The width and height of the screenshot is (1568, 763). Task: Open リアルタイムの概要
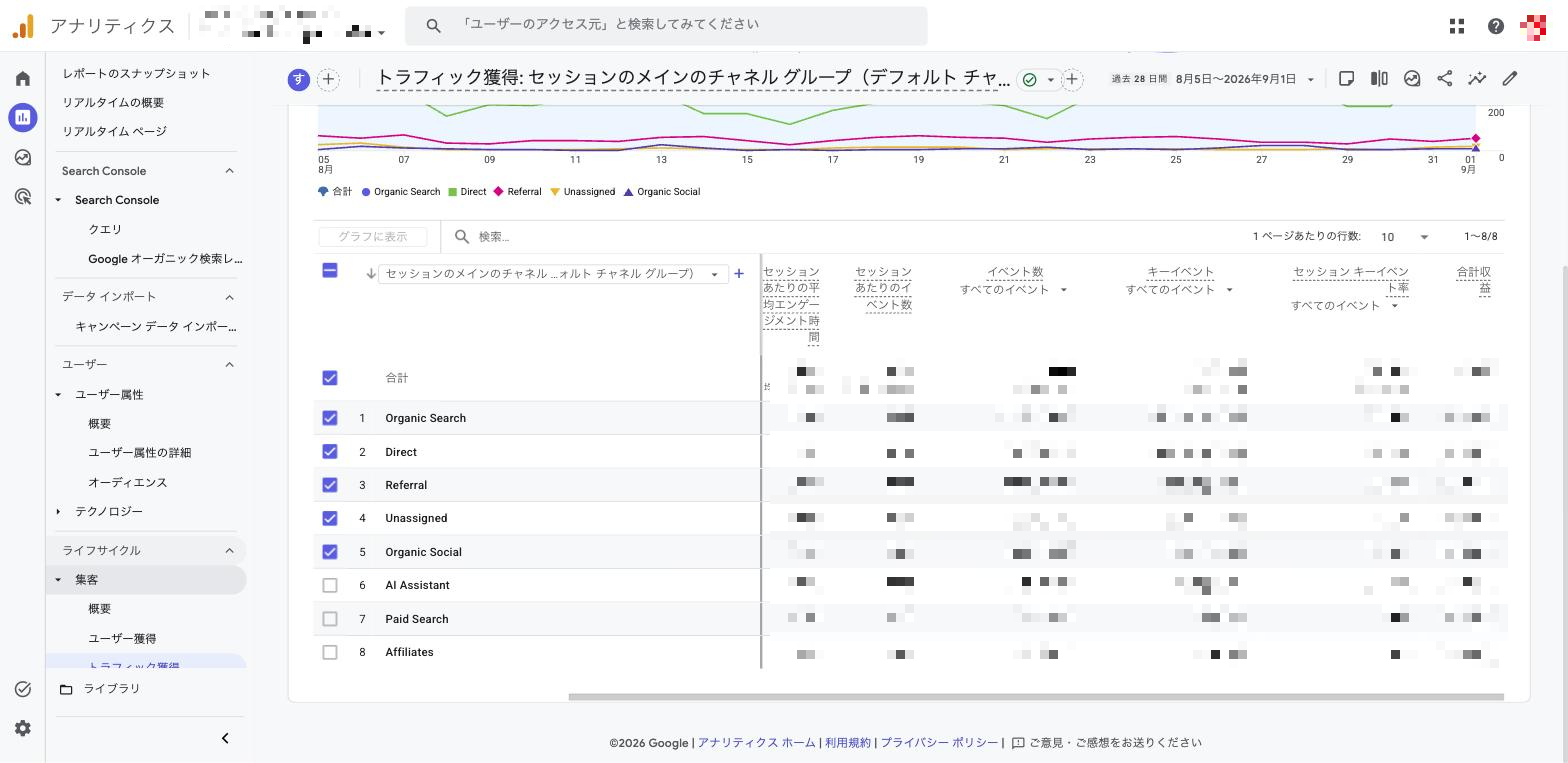(x=113, y=102)
